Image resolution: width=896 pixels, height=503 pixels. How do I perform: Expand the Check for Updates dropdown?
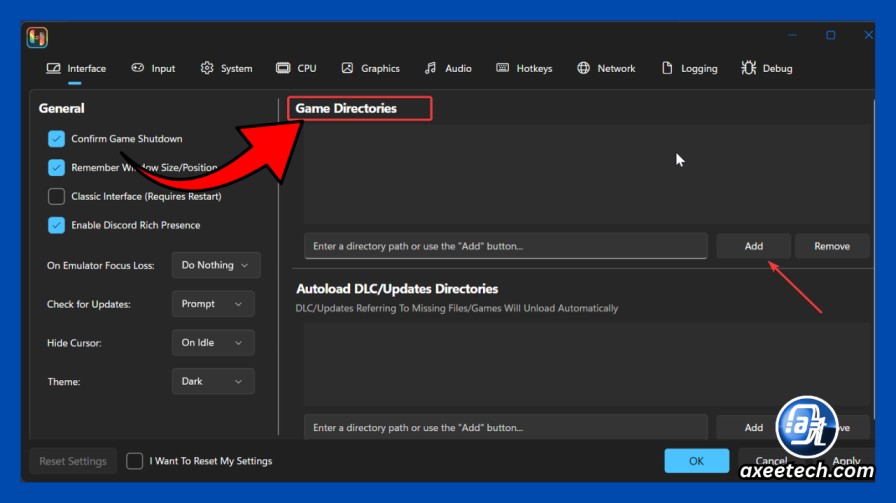[x=213, y=304]
